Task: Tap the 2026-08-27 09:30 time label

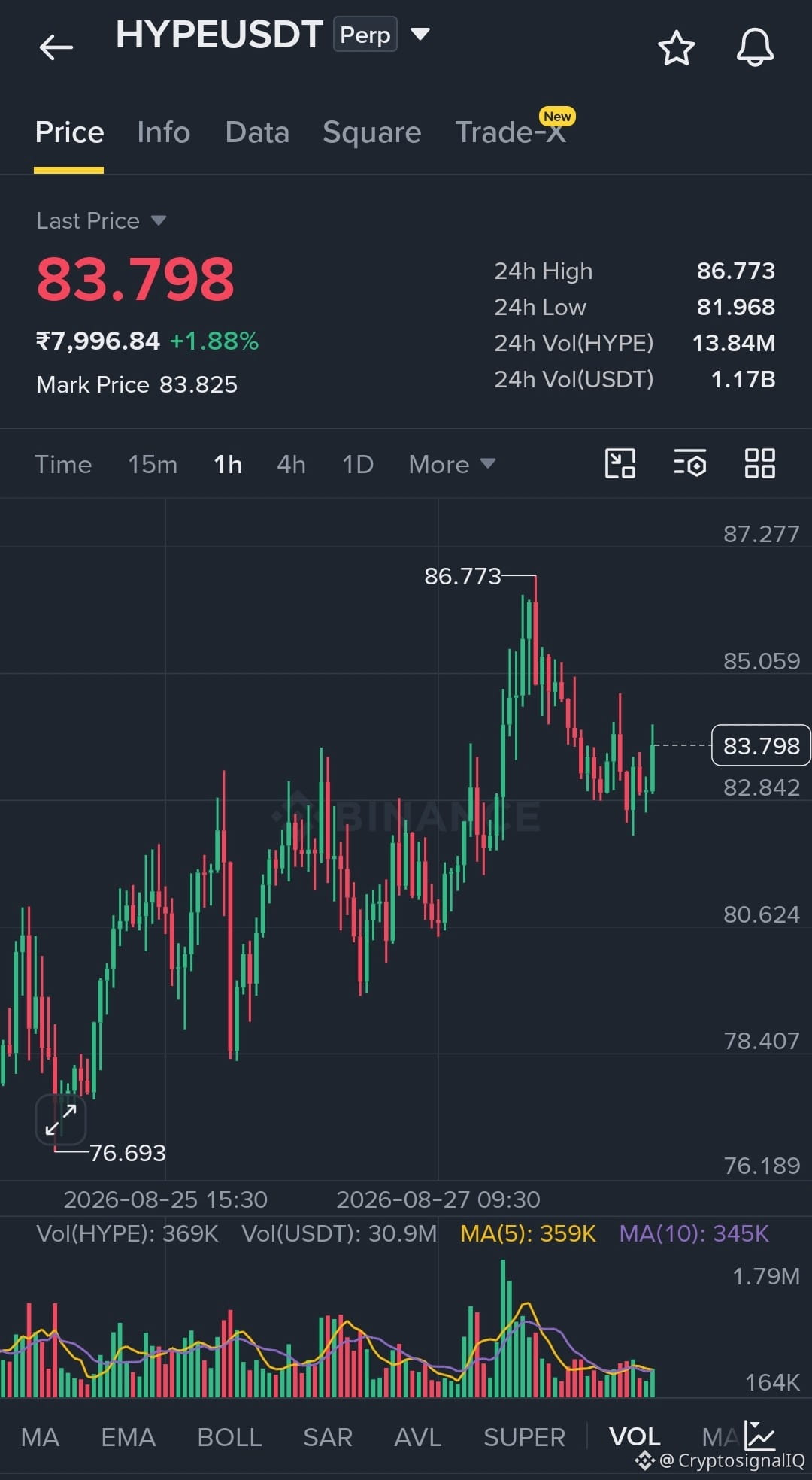Action: tap(438, 1199)
